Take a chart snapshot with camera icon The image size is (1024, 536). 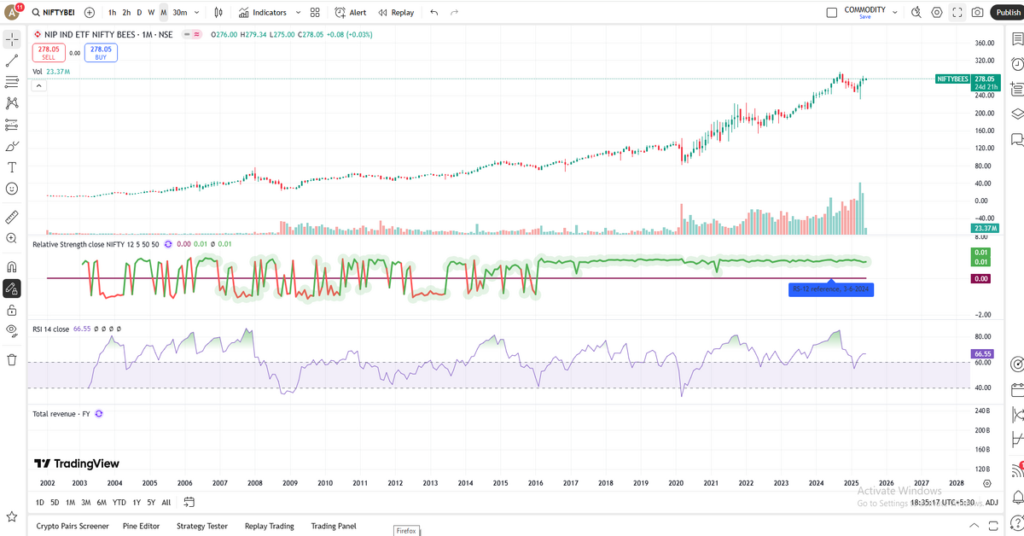pyautogui.click(x=977, y=12)
